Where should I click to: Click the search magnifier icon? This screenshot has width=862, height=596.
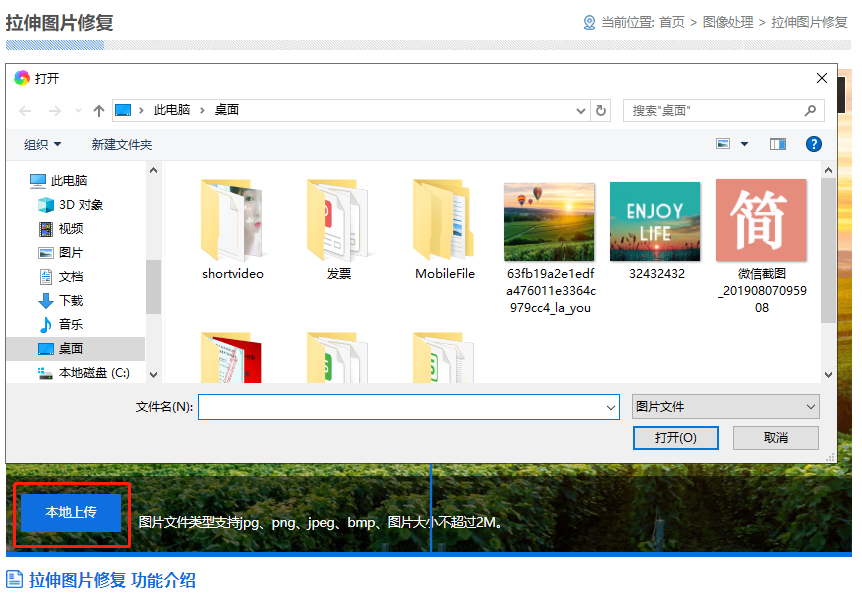coord(810,110)
